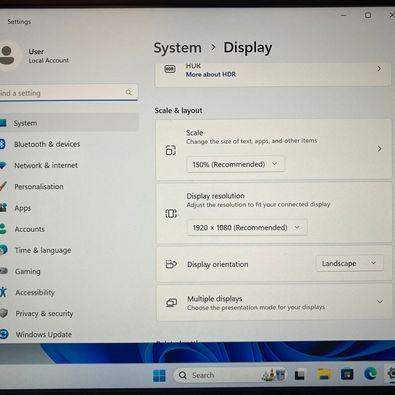Click the Scale card icon
395x395 pixels.
tap(170, 151)
